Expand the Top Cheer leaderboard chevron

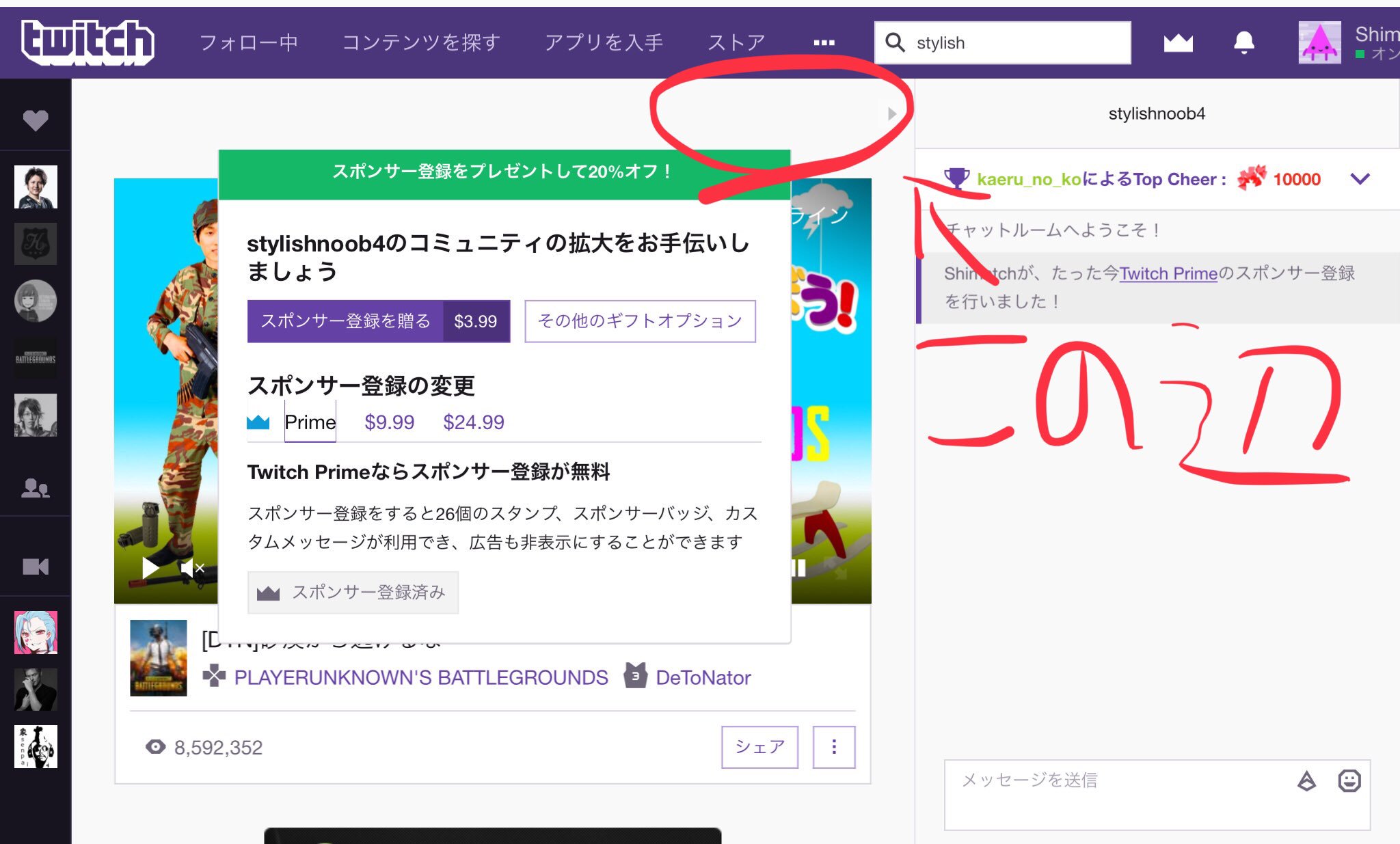(x=1360, y=179)
